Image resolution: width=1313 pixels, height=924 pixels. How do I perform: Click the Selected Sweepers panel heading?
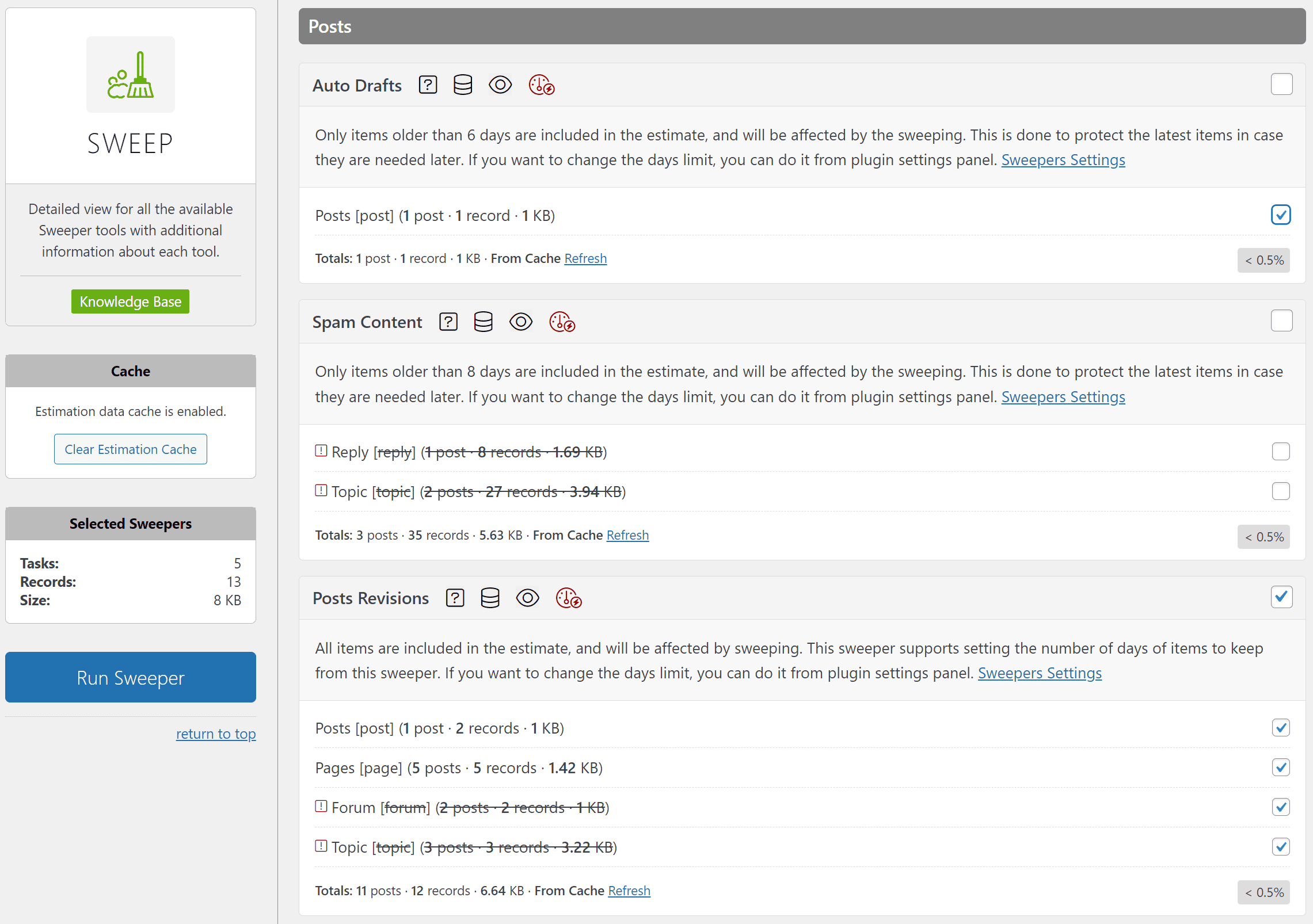click(x=131, y=524)
